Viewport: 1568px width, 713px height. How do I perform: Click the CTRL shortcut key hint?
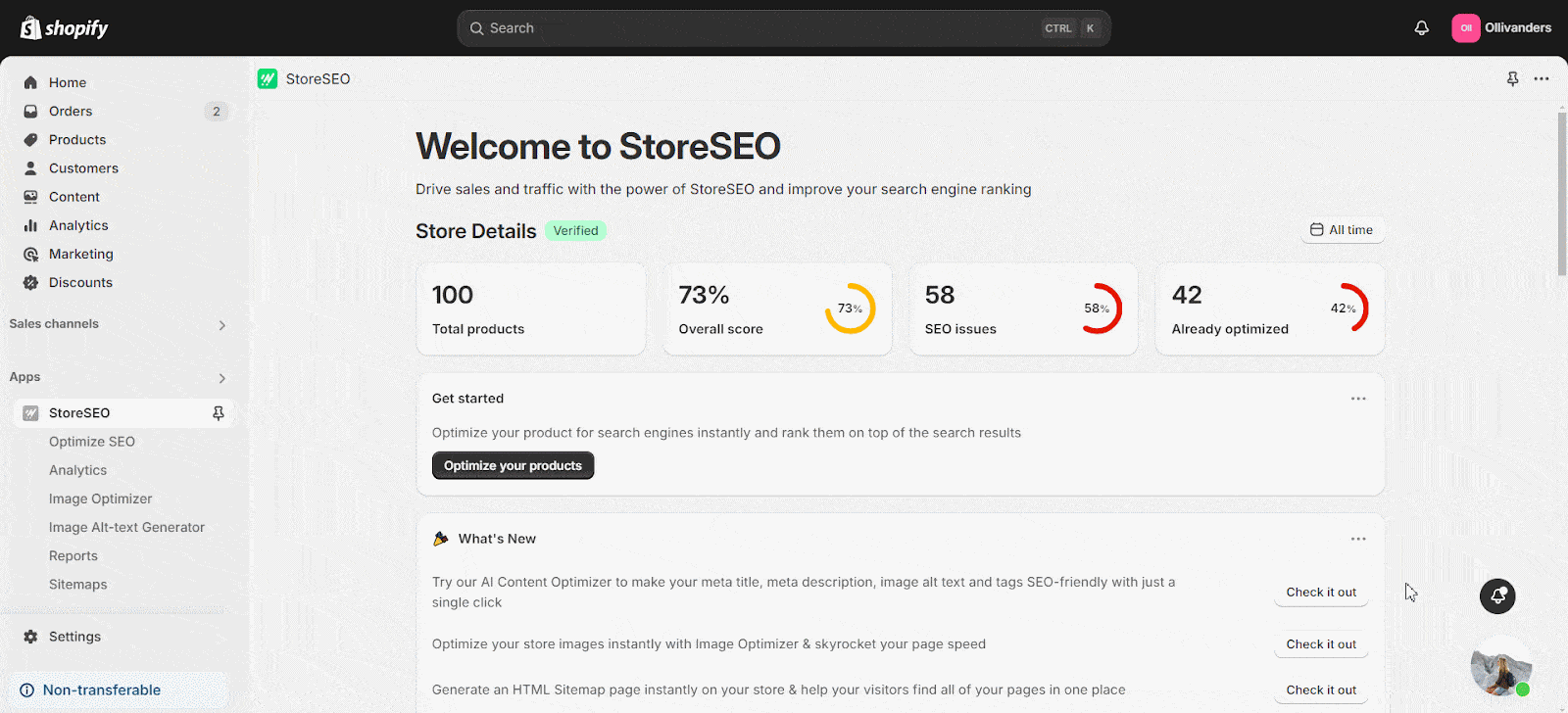(x=1058, y=28)
